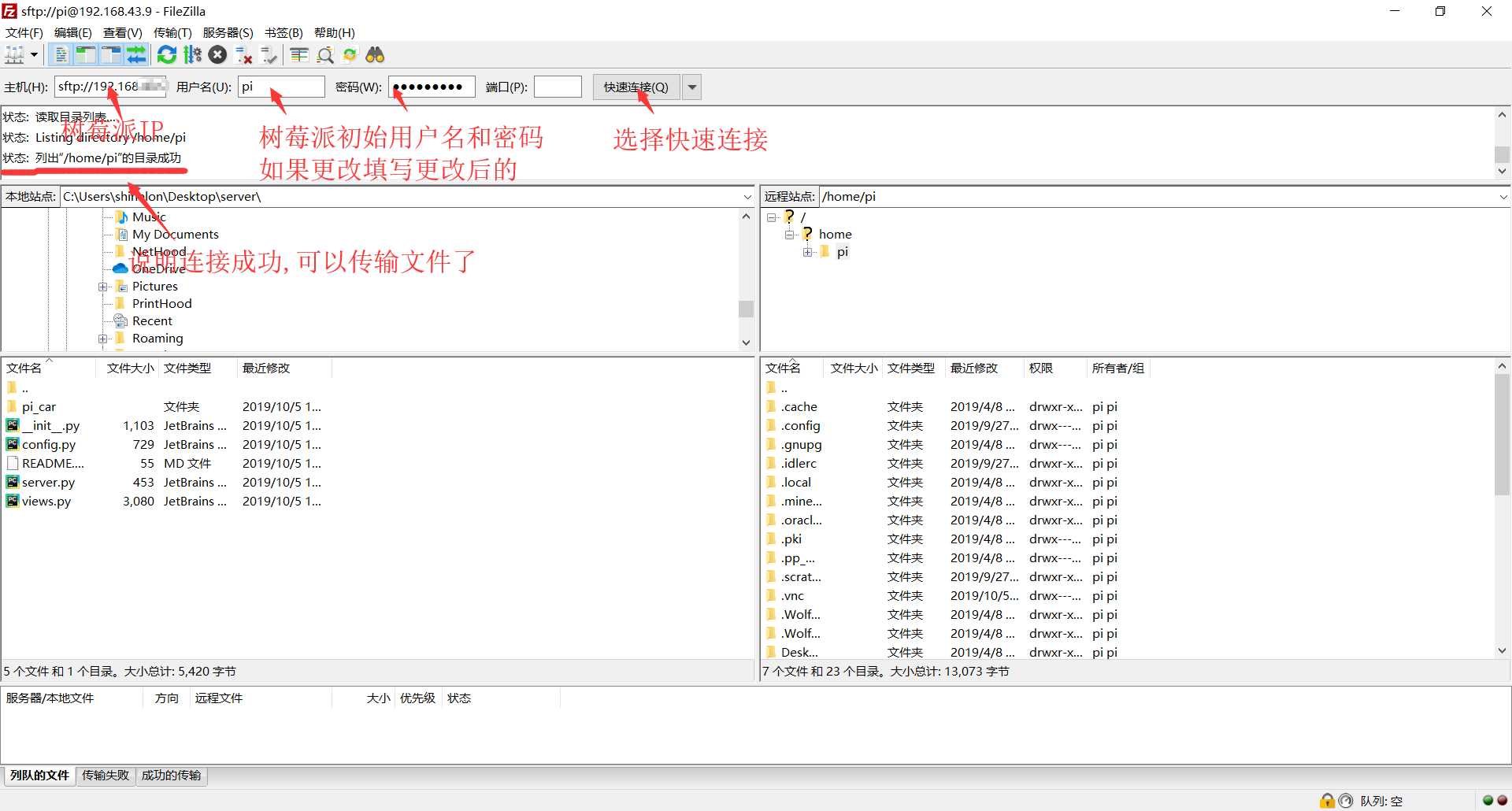
Task: Toggle the remote directory tree display
Action: [111, 55]
